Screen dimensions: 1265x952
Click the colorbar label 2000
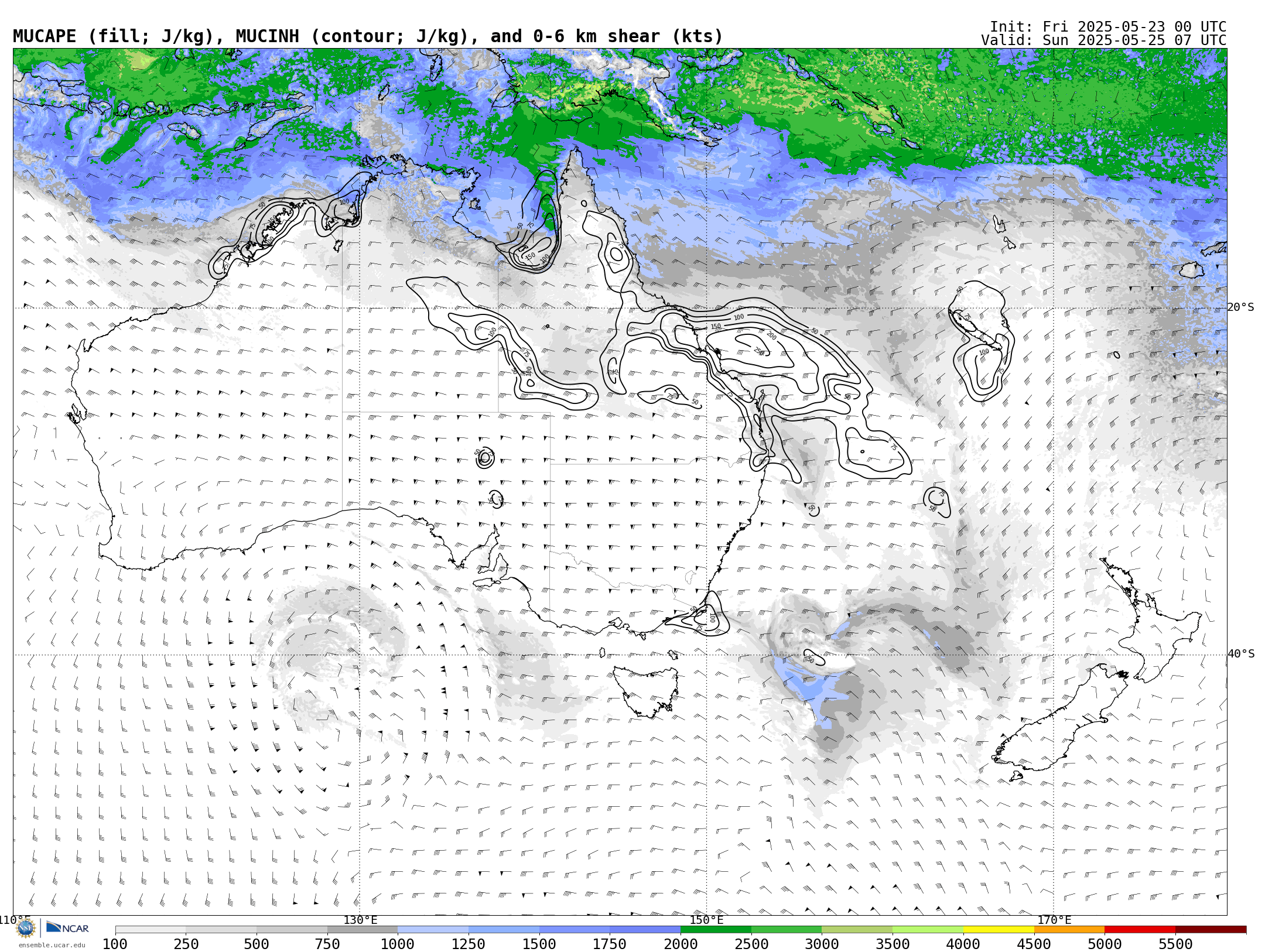(681, 944)
